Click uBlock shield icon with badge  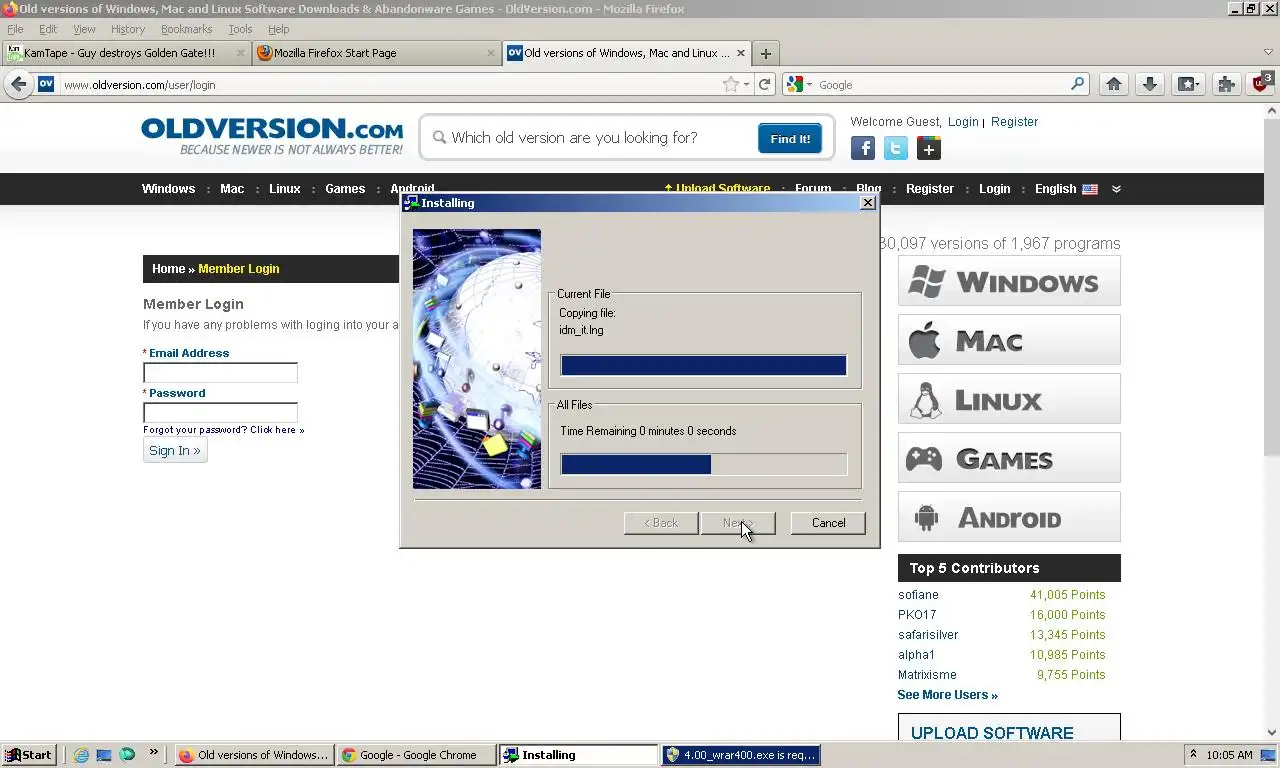1262,84
